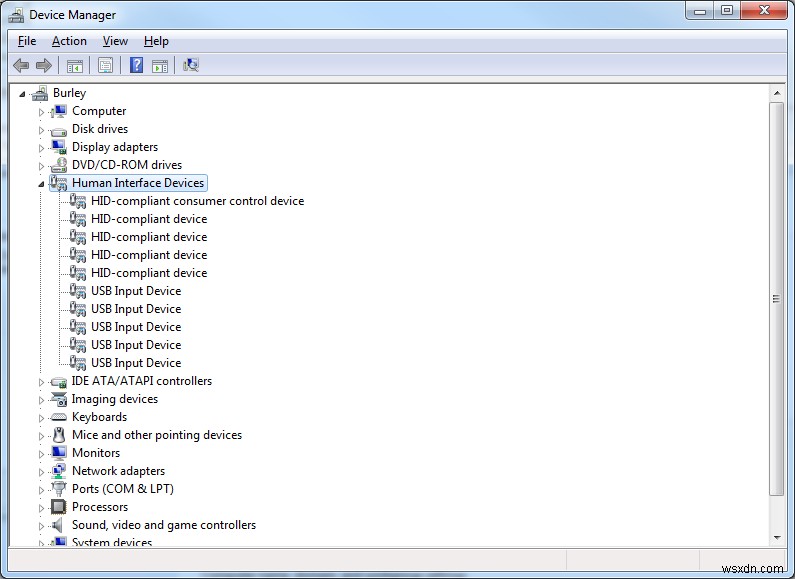Click the Imaging devices camera icon
This screenshot has height=579, width=795.
pos(59,399)
